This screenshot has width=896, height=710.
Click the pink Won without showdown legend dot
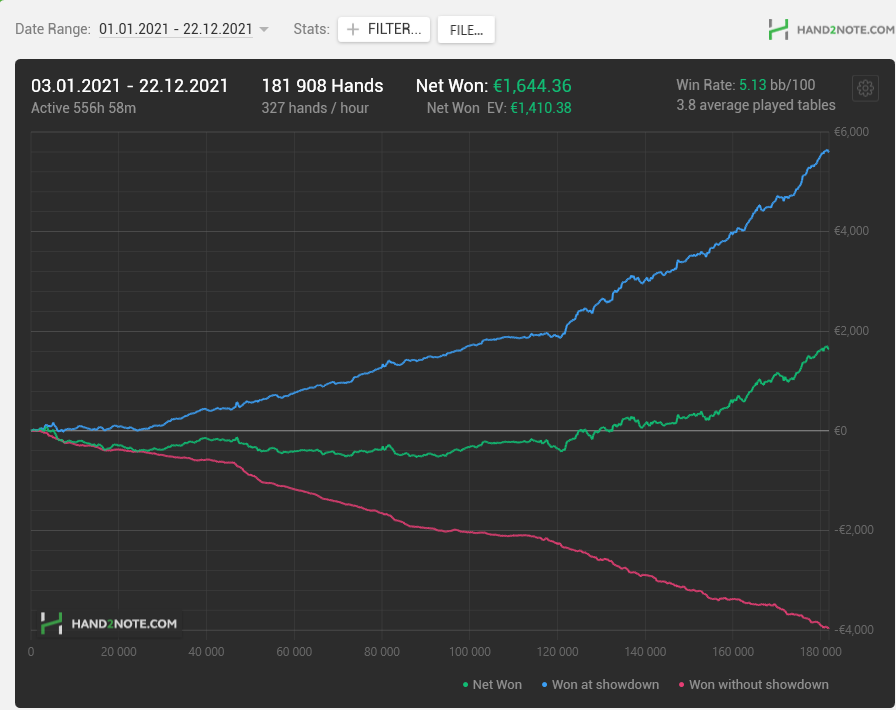click(x=681, y=685)
